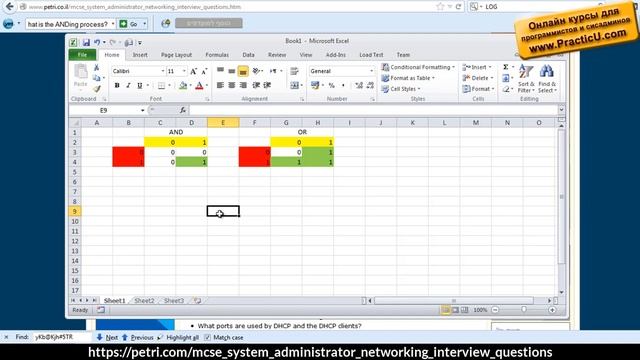Align text left in the cell

tap(220, 85)
